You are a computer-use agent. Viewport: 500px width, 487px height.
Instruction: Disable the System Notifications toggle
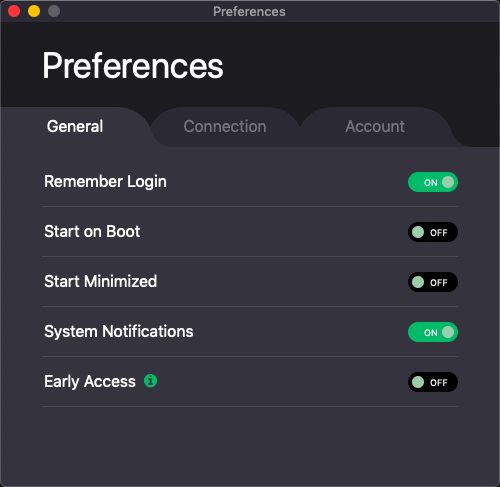pos(433,332)
